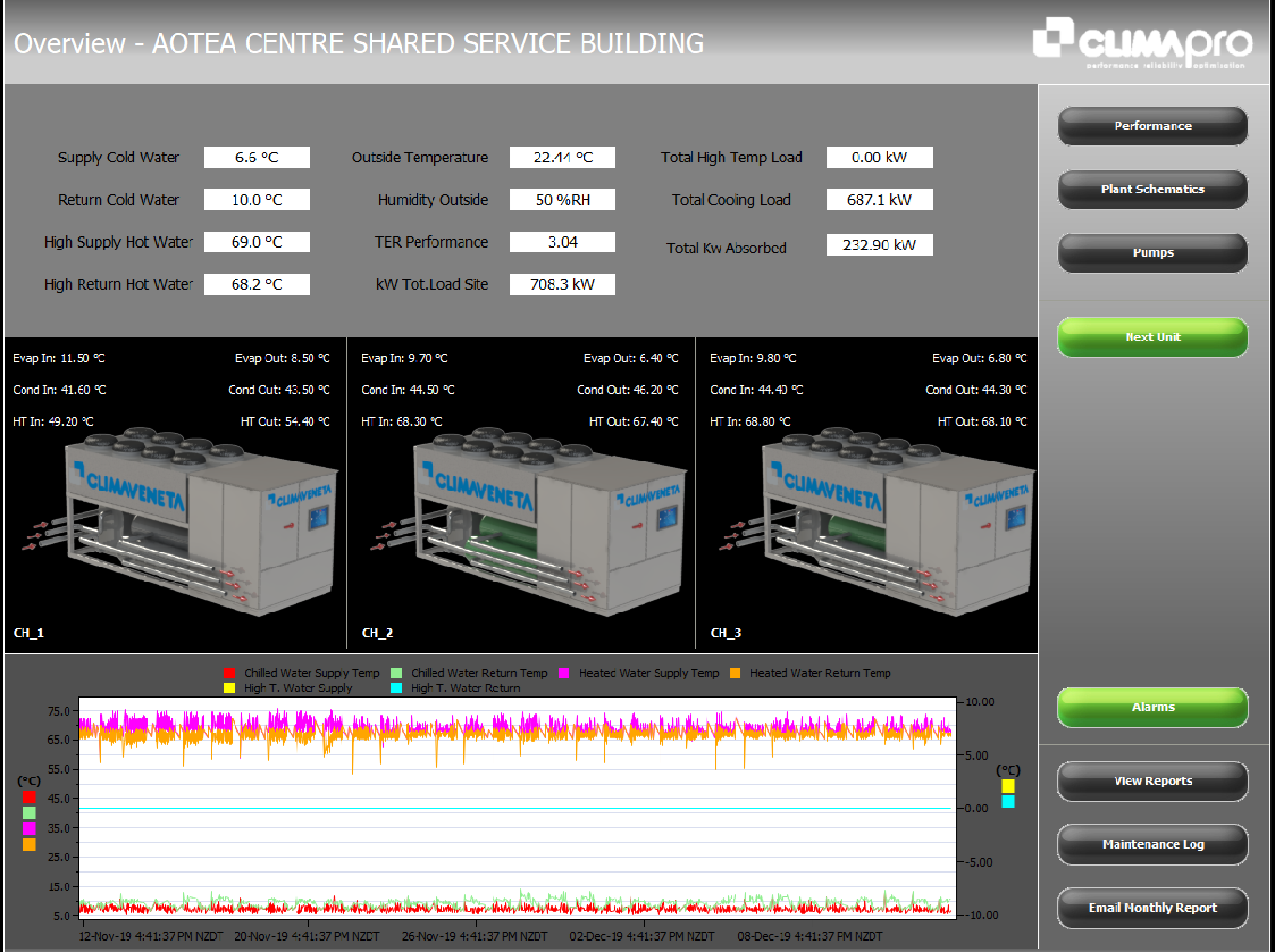
Task: Click the Total High Temp Load value 0.00 kW
Action: [x=880, y=158]
